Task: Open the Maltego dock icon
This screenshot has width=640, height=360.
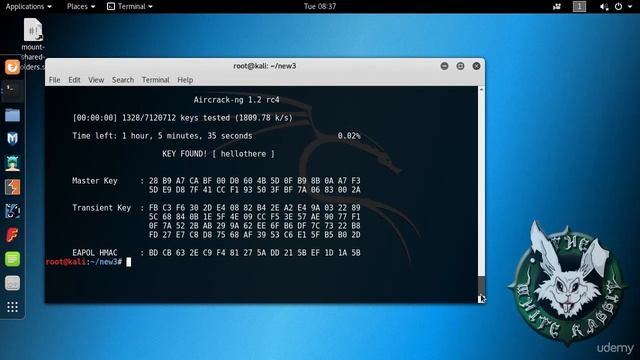Action: pyautogui.click(x=12, y=211)
